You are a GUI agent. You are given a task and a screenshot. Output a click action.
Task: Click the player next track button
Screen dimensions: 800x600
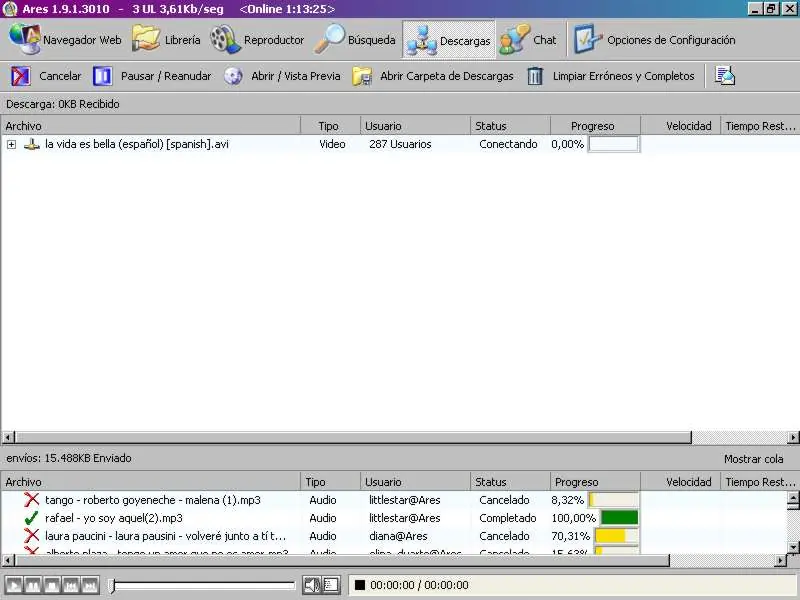click(89, 585)
